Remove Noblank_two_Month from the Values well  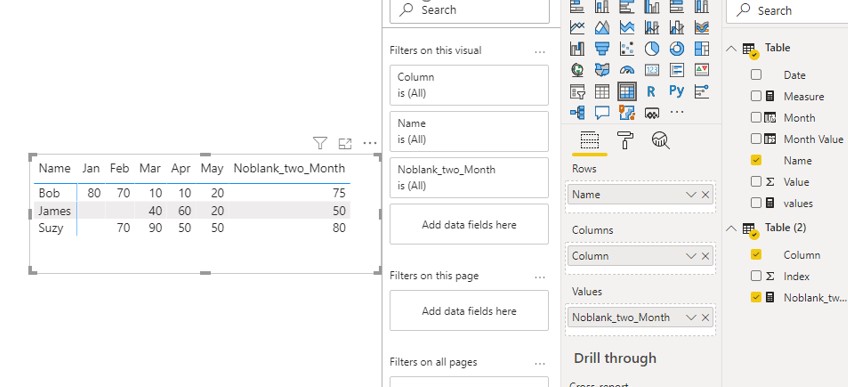pyautogui.click(x=705, y=317)
